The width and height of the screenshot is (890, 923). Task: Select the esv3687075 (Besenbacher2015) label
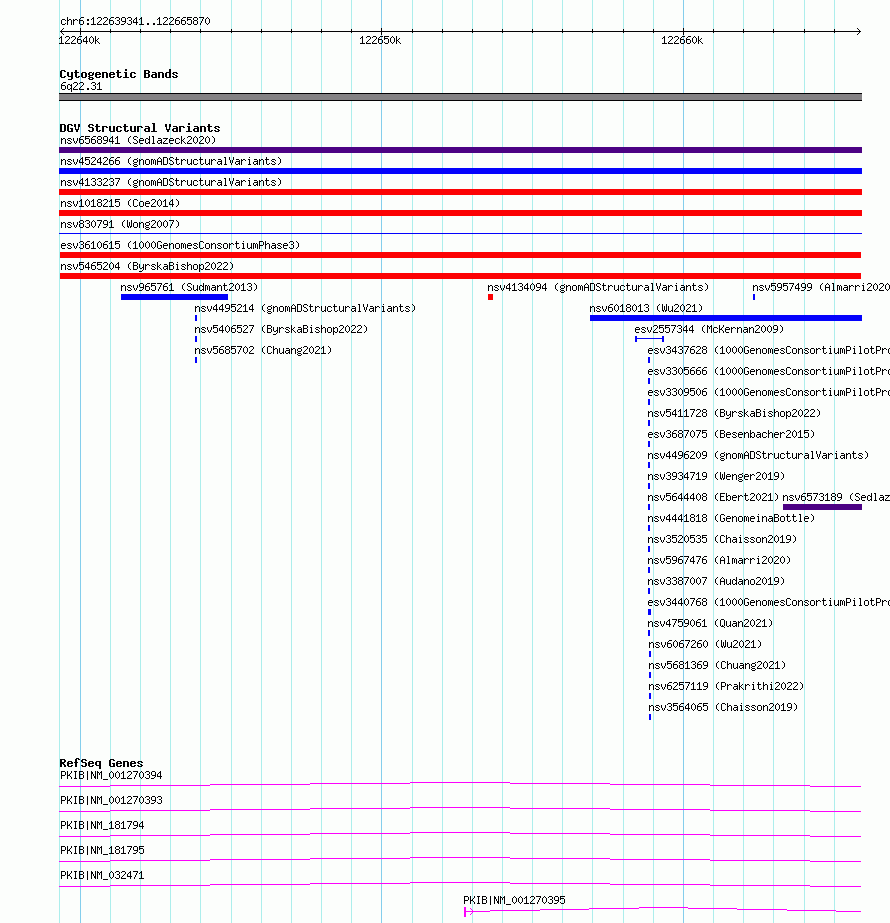point(731,434)
